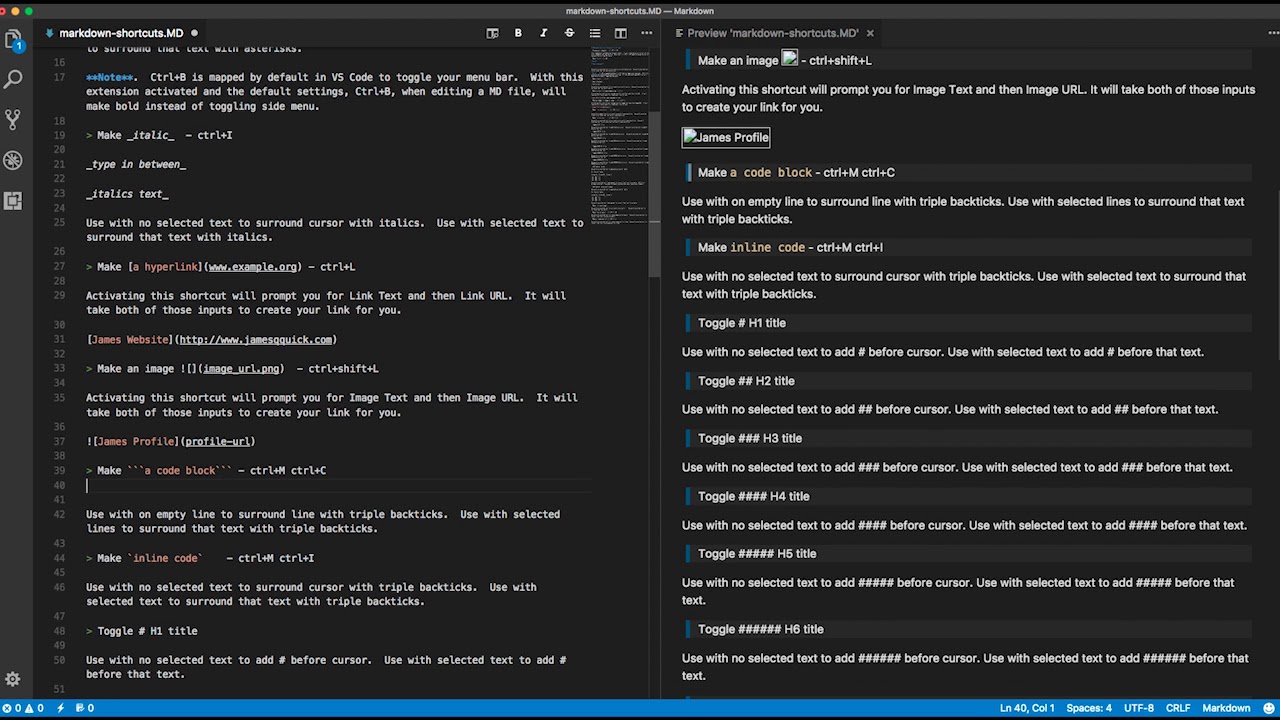Click line number 31 in editor gutter
The image size is (1280, 720).
pyautogui.click(x=60, y=340)
